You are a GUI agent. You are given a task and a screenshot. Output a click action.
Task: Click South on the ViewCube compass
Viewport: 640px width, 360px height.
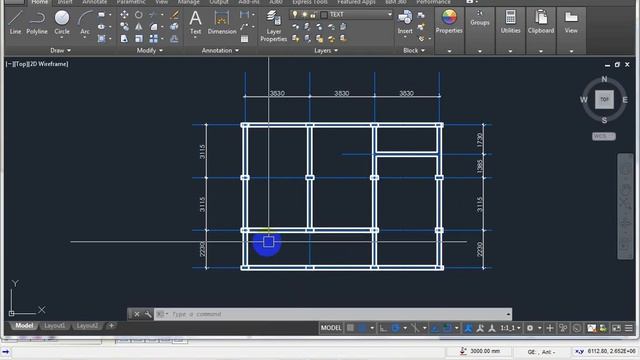click(x=604, y=120)
